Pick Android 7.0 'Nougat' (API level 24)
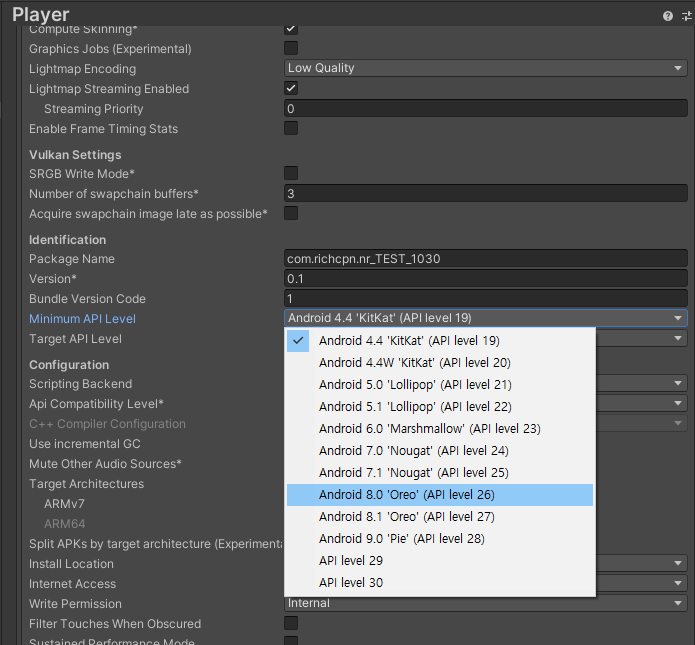The height and width of the screenshot is (645, 695). coord(440,450)
